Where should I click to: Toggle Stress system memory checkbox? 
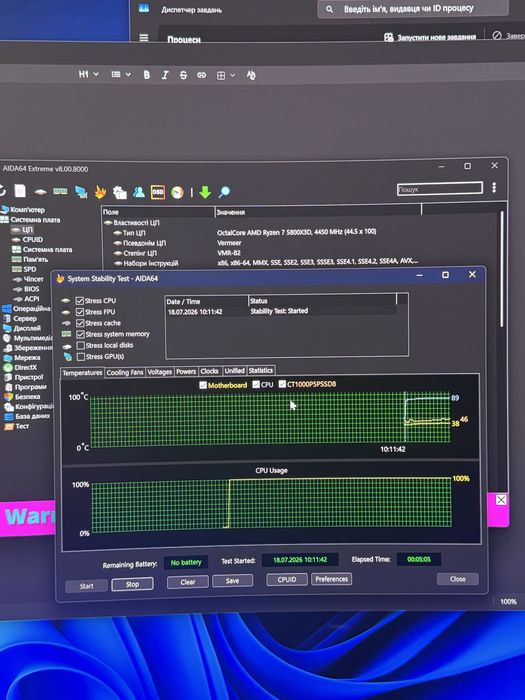(x=80, y=334)
